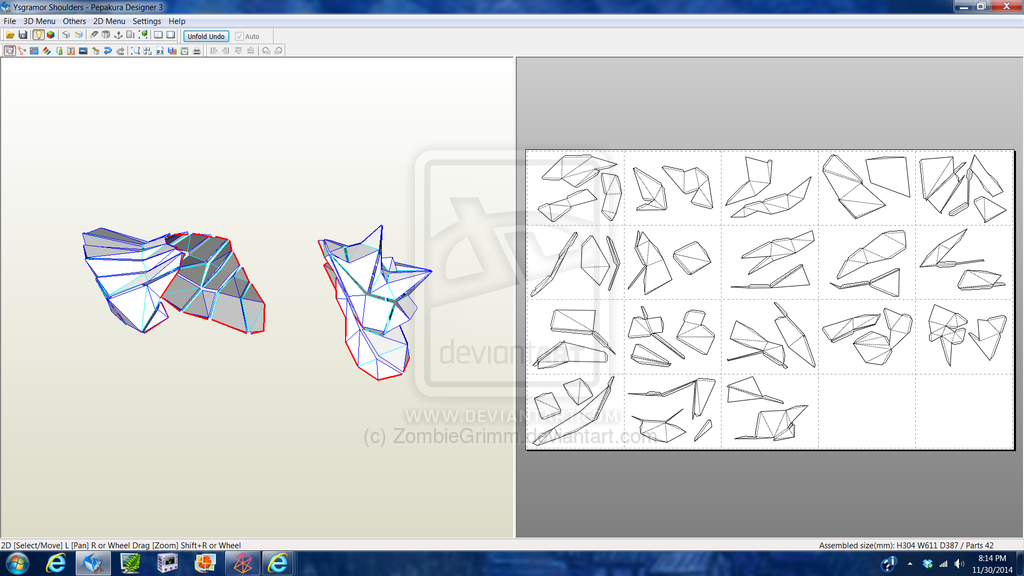
Task: Click the dashed-selection zoom icon
Action: click(x=135, y=50)
